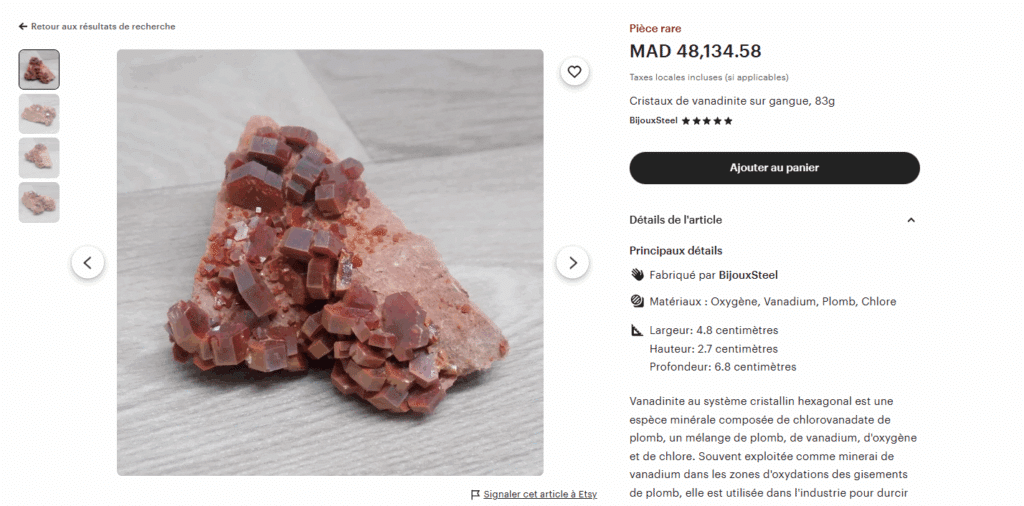The image size is (1024, 506).
Task: Click the five-star shop rating
Action: pos(707,121)
